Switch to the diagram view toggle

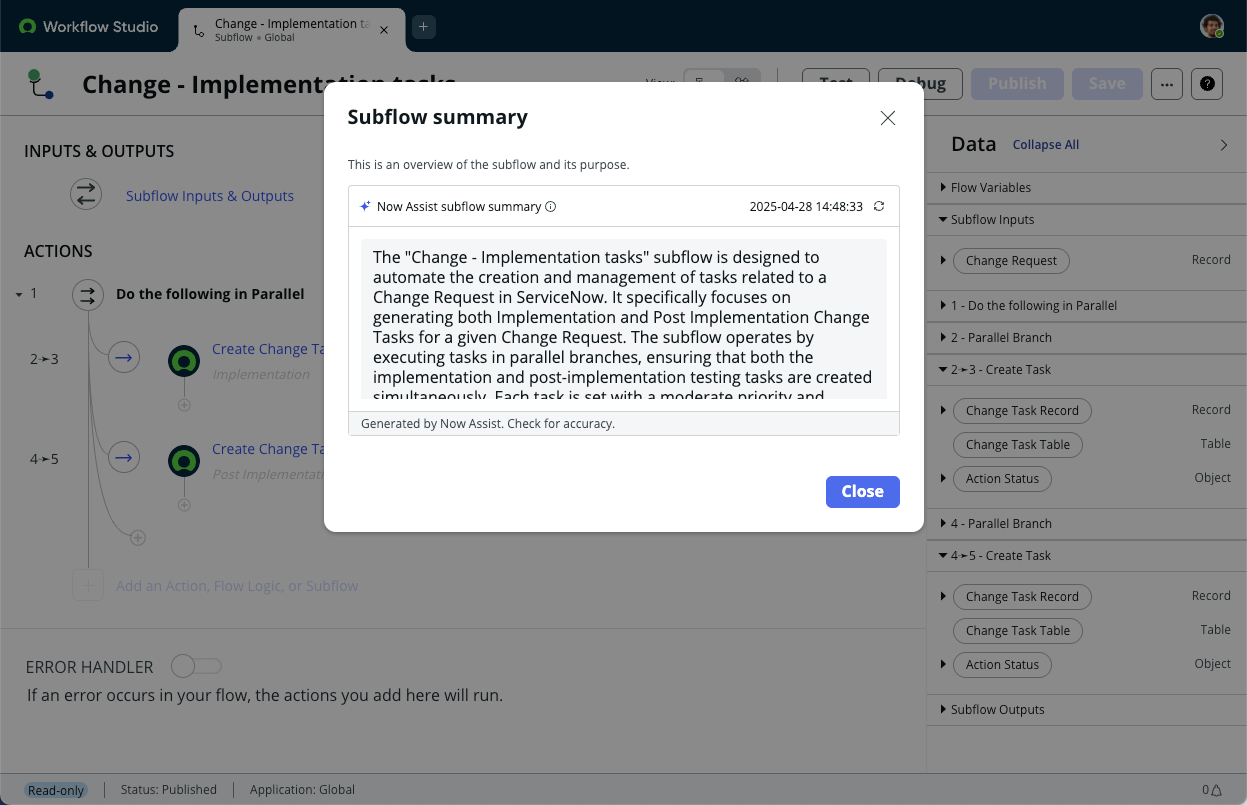click(x=741, y=82)
